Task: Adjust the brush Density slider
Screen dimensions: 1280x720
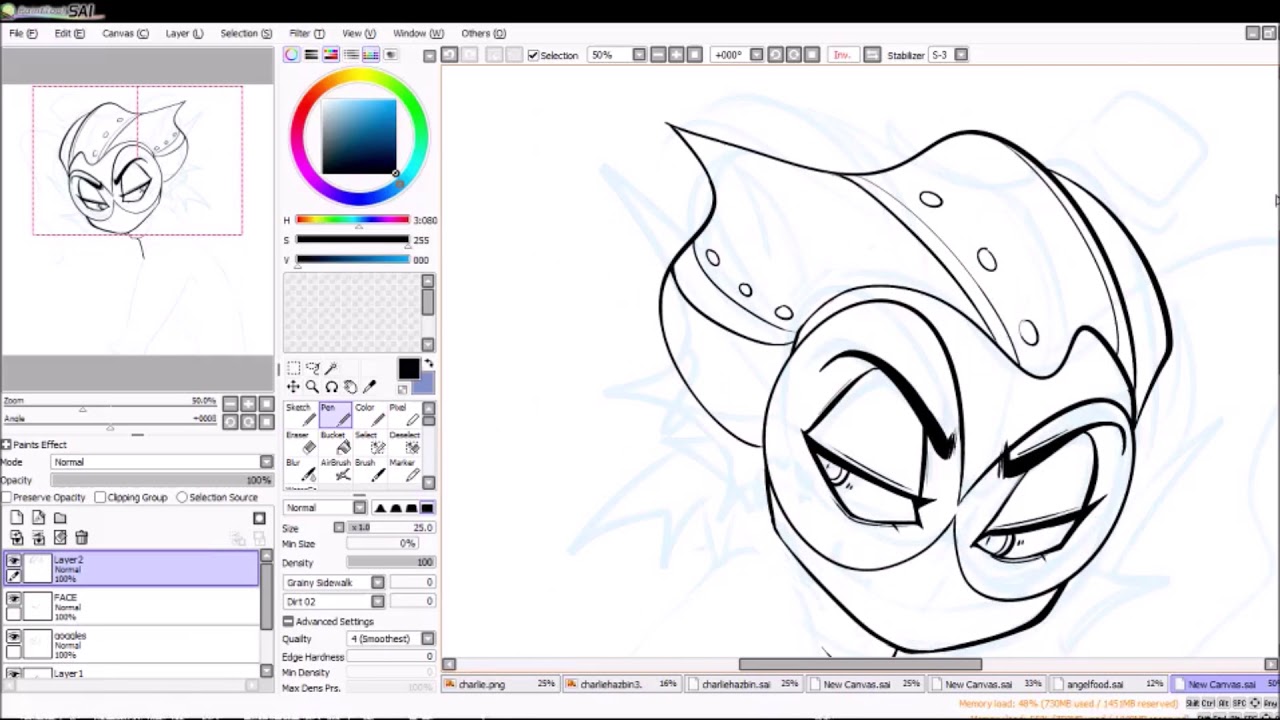Action: (390, 563)
